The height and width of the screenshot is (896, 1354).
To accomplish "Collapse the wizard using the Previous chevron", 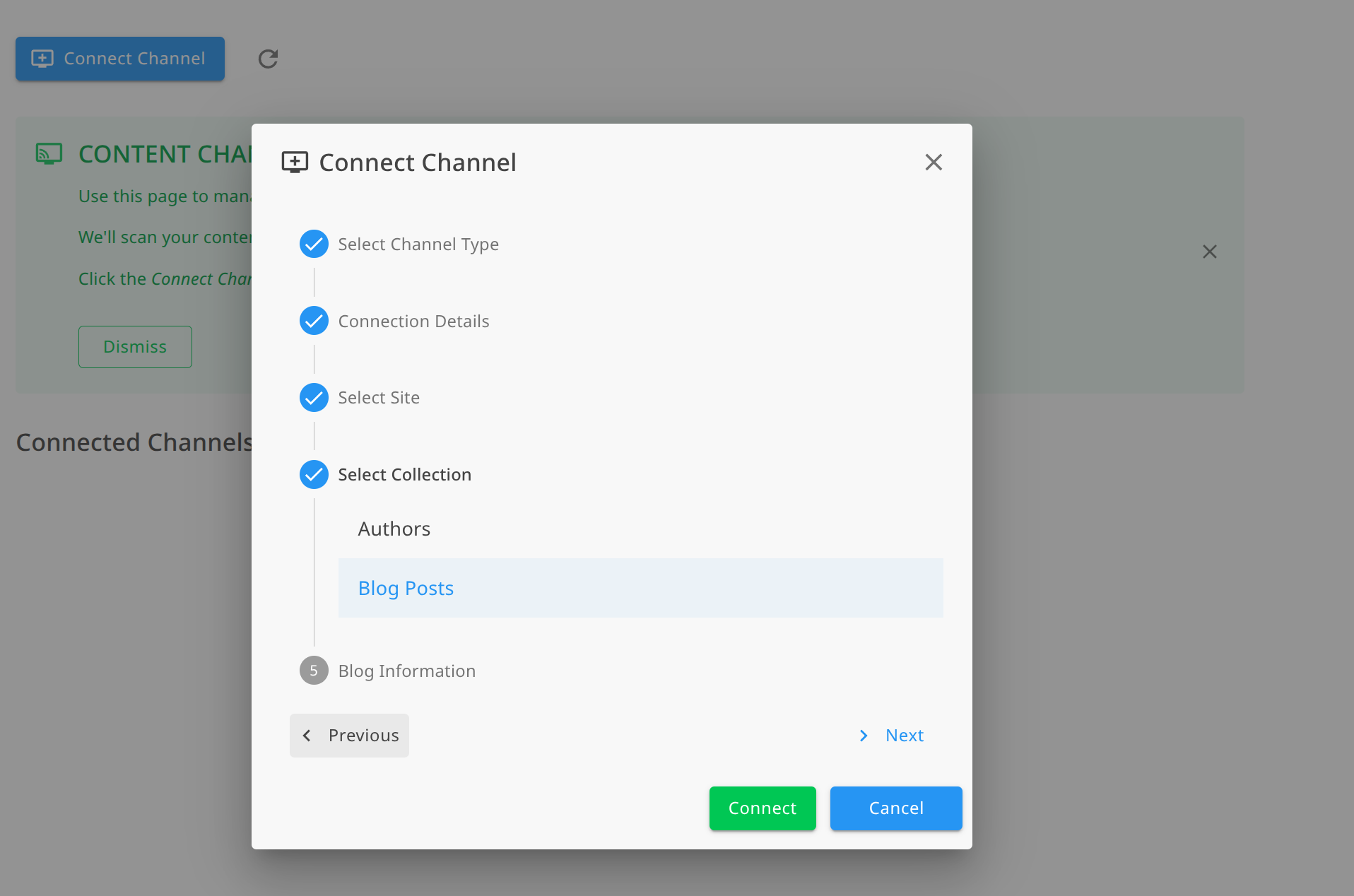I will [307, 736].
